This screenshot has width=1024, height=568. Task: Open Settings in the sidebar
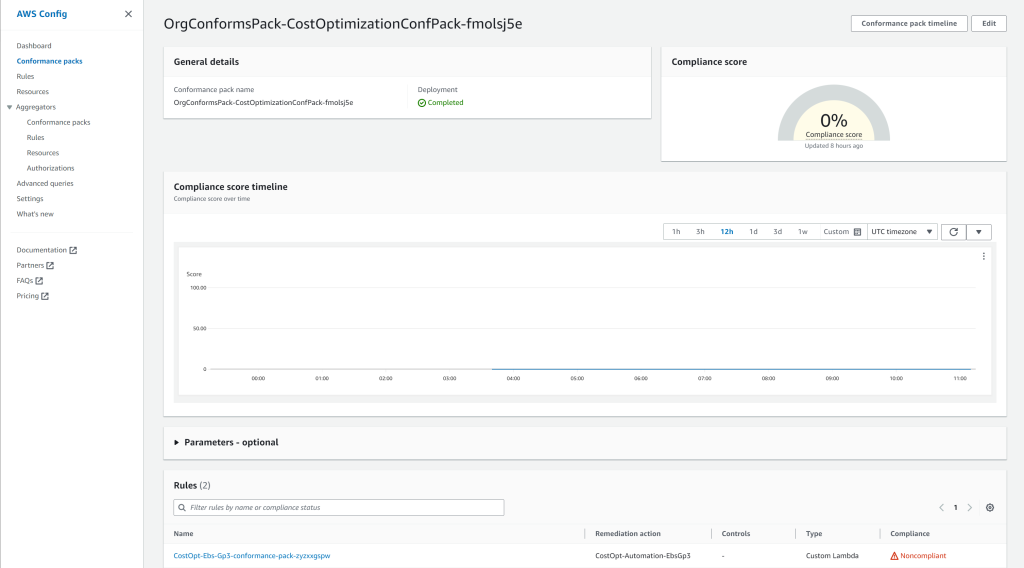pos(30,198)
